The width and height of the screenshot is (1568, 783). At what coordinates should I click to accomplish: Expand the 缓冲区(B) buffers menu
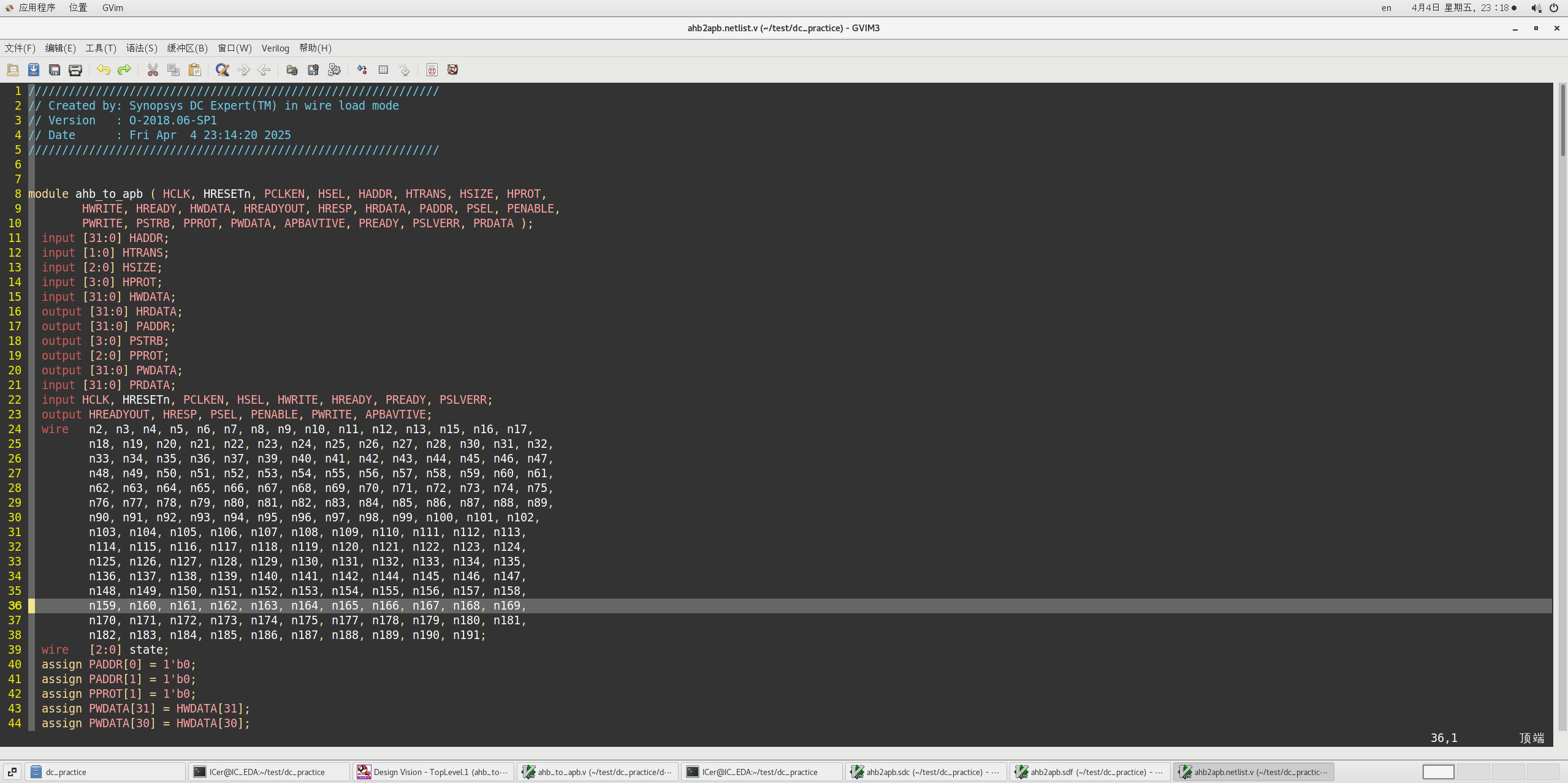pos(188,48)
